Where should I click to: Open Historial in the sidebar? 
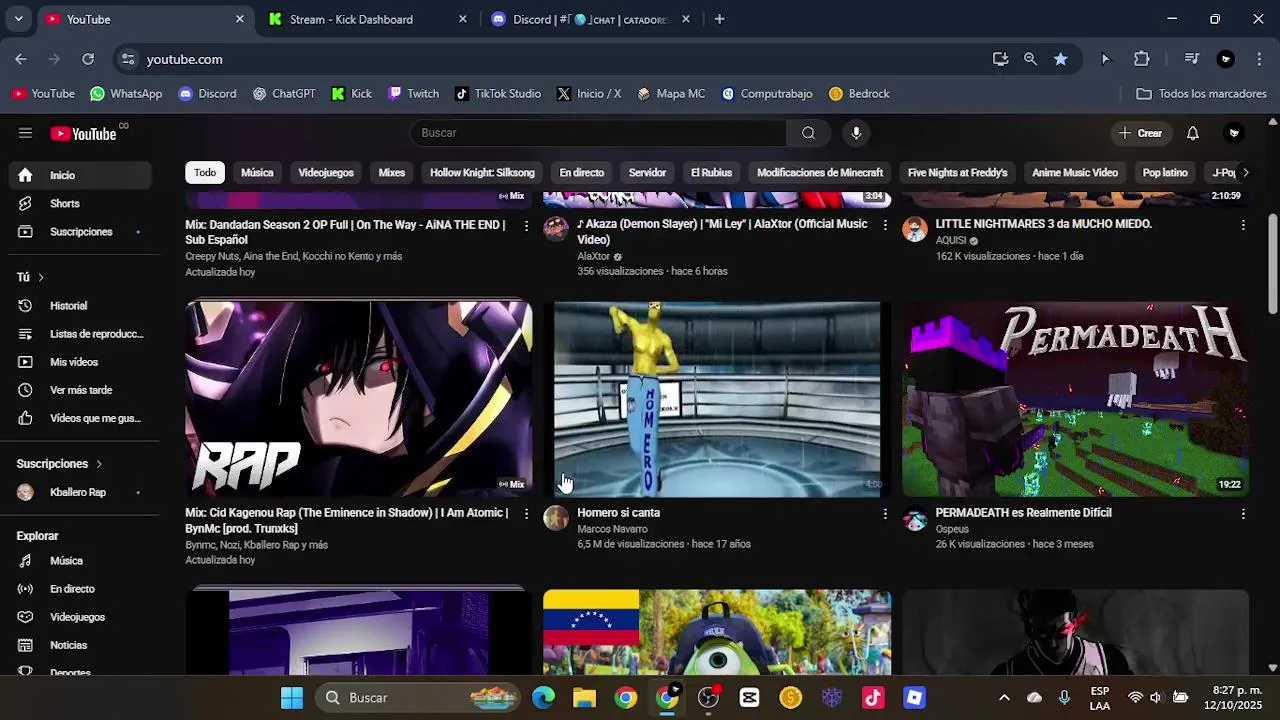point(80,306)
